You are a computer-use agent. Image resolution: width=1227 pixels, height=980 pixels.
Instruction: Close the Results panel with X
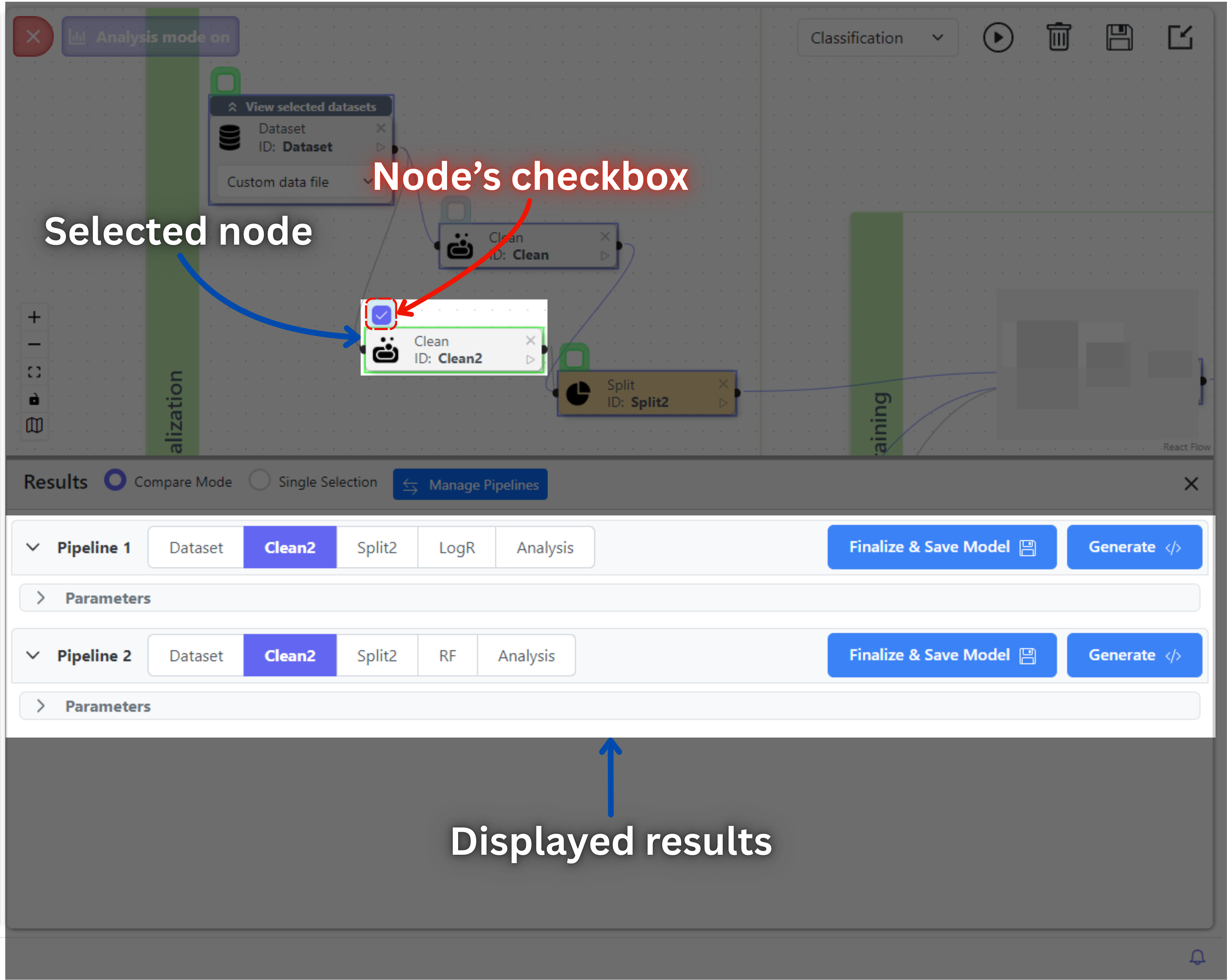[1191, 484]
